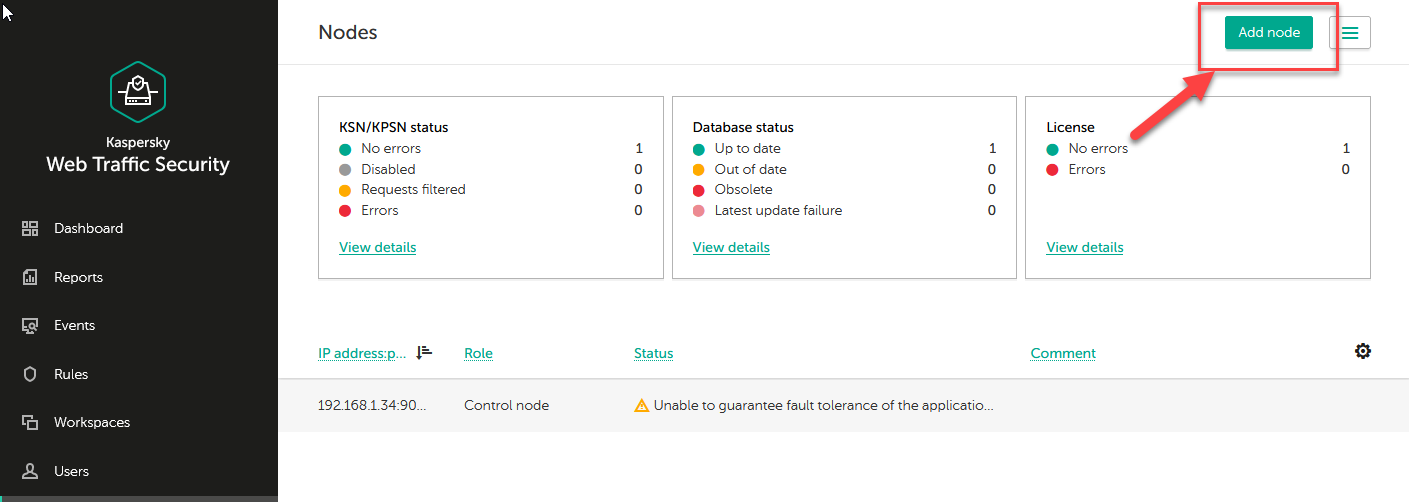Viewport: 1409px width, 502px height.
Task: Click the warning triangle status icon
Action: [642, 406]
